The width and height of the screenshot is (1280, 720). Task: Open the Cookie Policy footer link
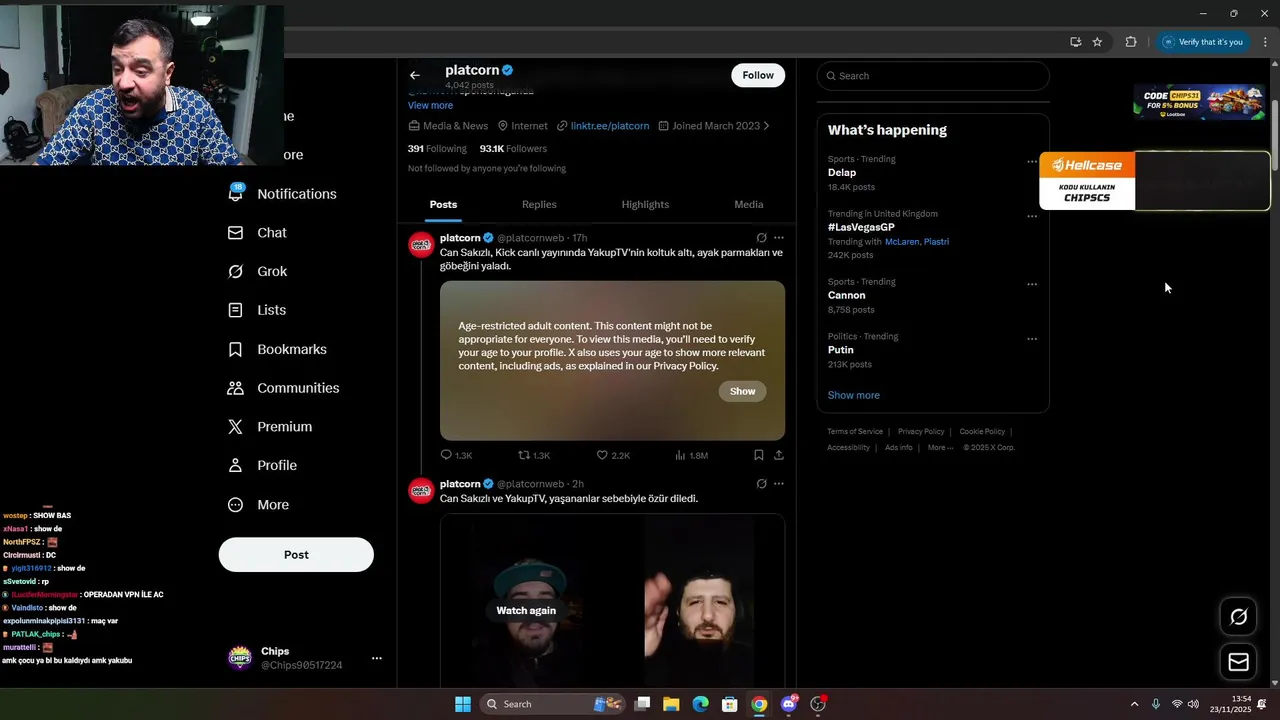[x=982, y=432]
